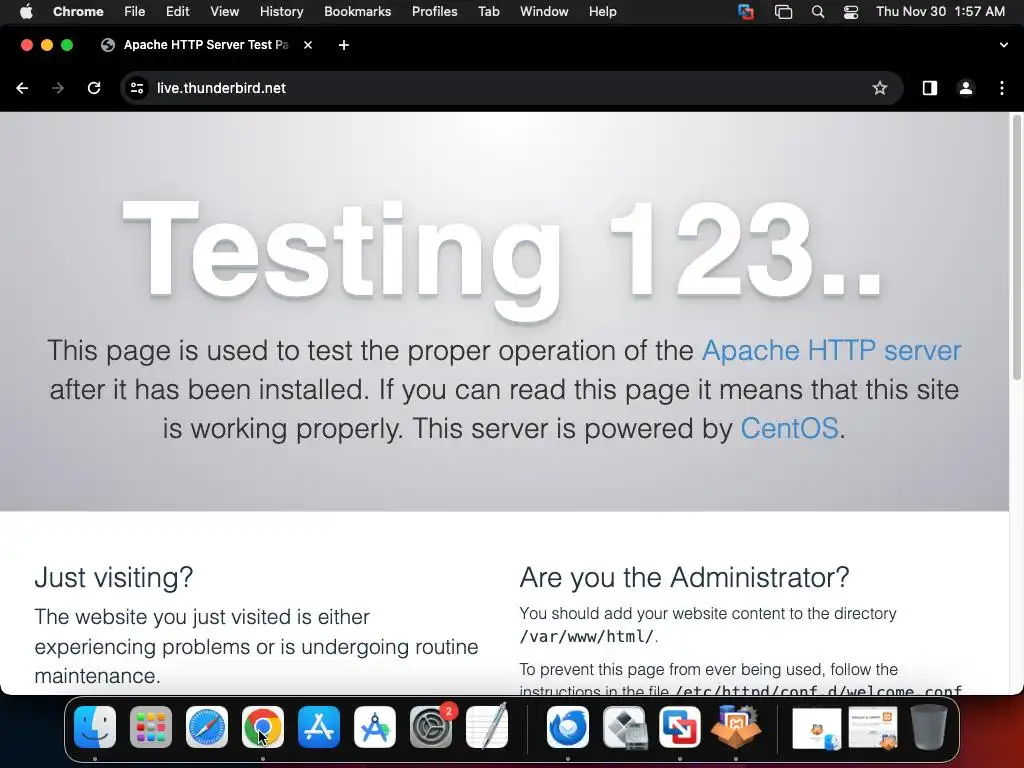Image resolution: width=1024 pixels, height=768 pixels.
Task: Open Spotlight search in menu bar
Action: tap(818, 12)
